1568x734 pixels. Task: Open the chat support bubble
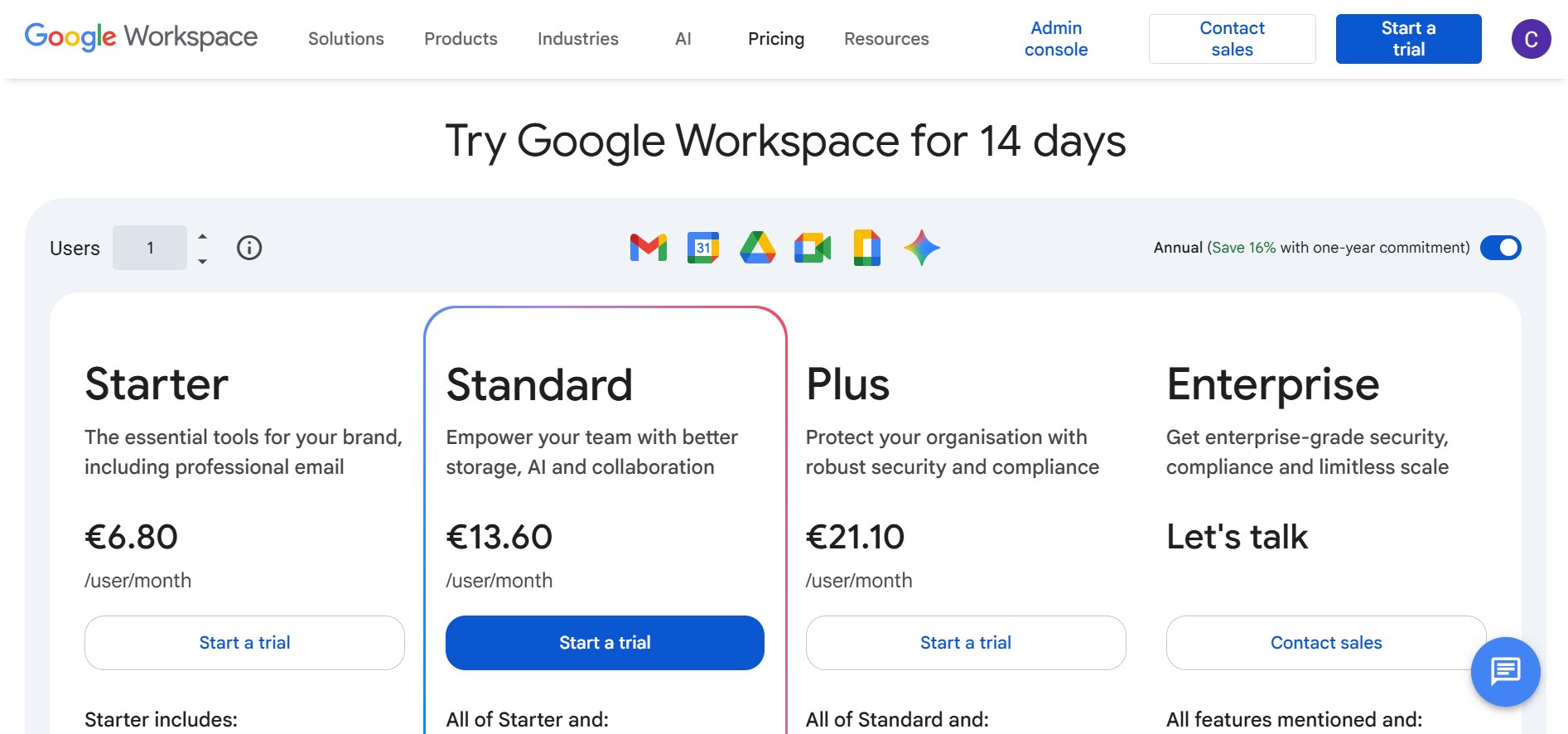pos(1505,671)
